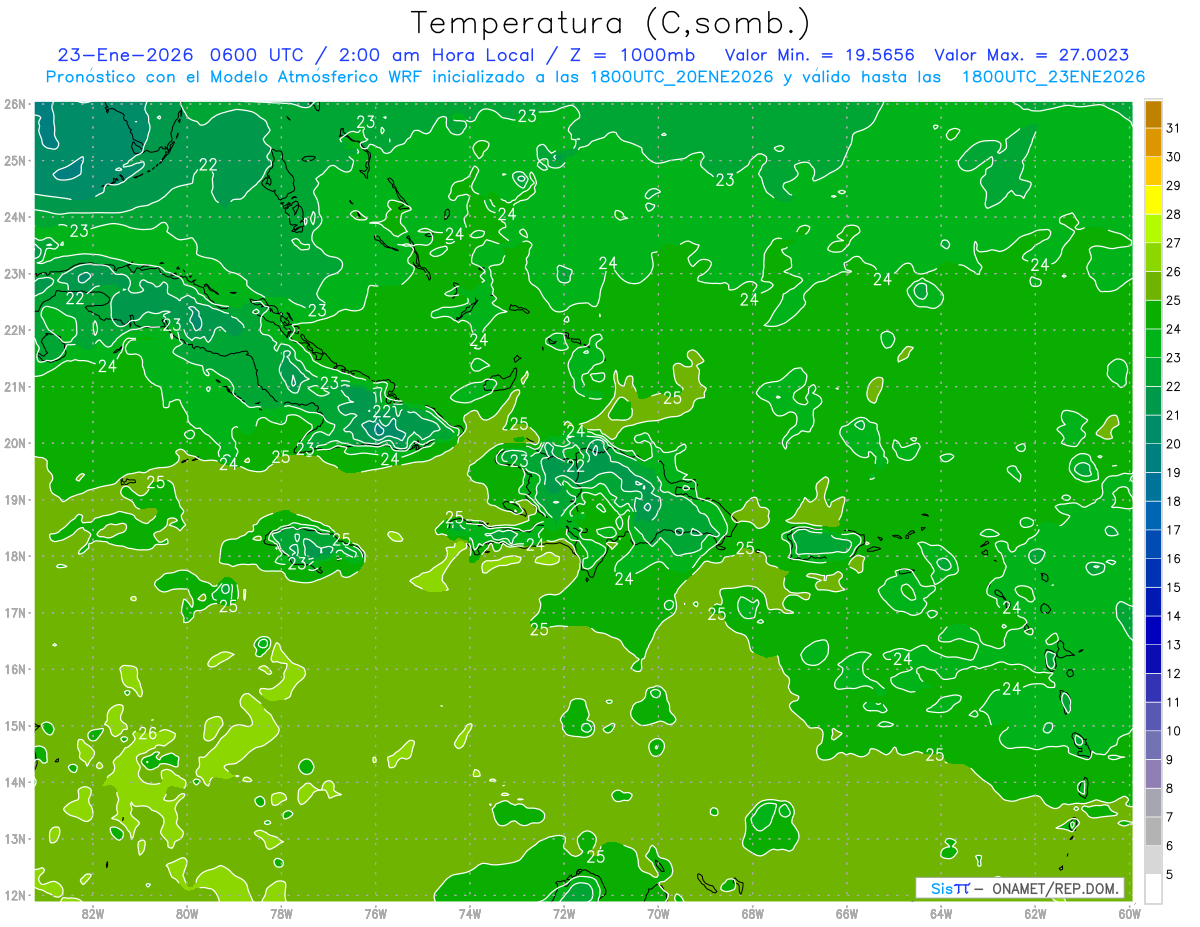1200x927 pixels.
Task: Click the latitude axis label "18N"
Action: (x=14, y=556)
